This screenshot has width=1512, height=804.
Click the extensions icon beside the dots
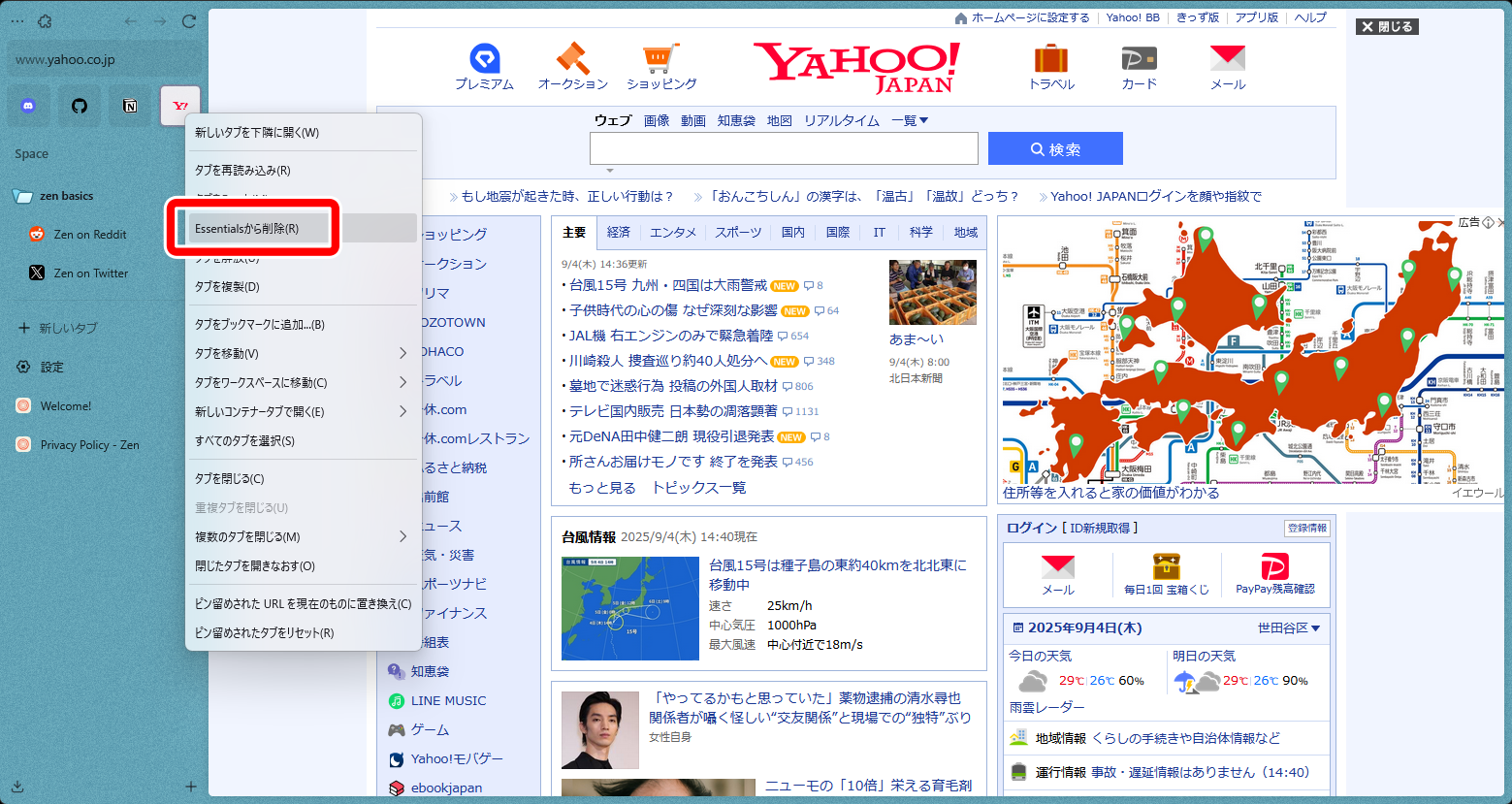[x=45, y=21]
